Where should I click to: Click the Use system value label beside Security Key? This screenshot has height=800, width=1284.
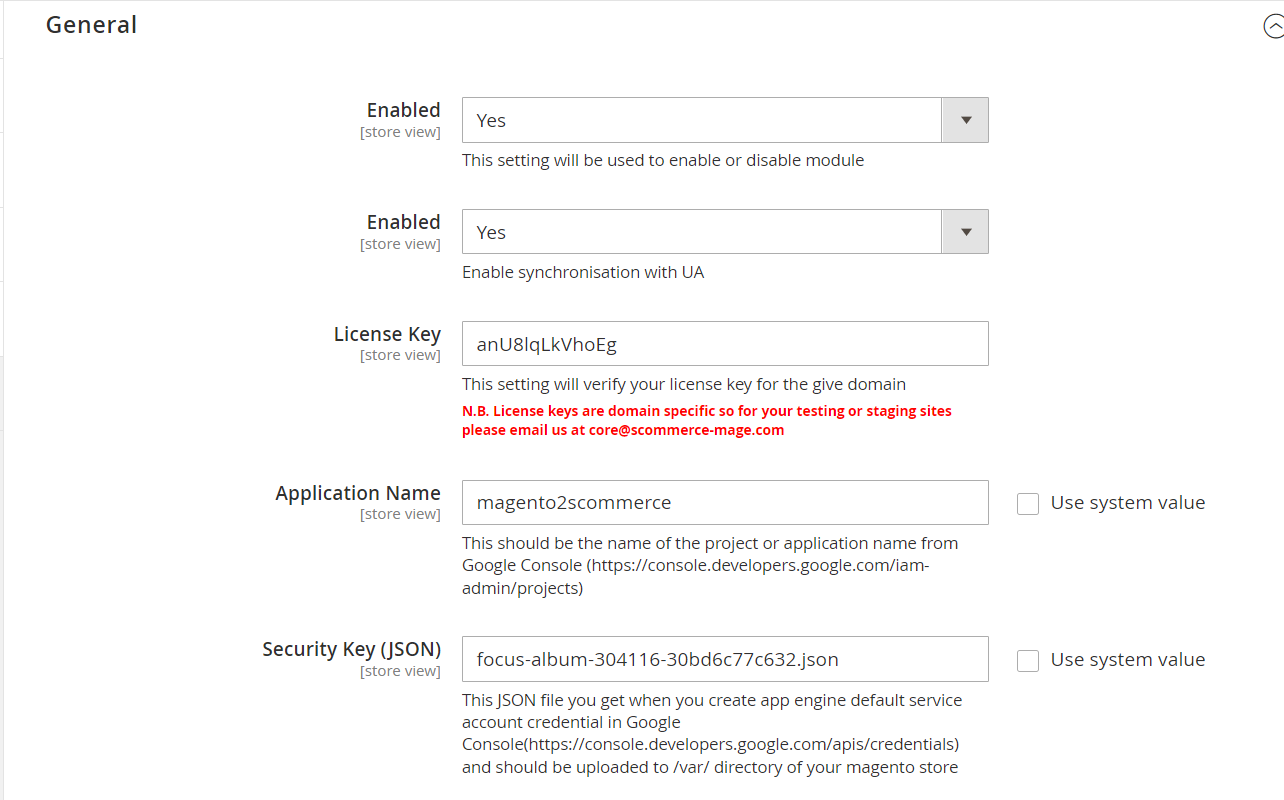click(1127, 660)
